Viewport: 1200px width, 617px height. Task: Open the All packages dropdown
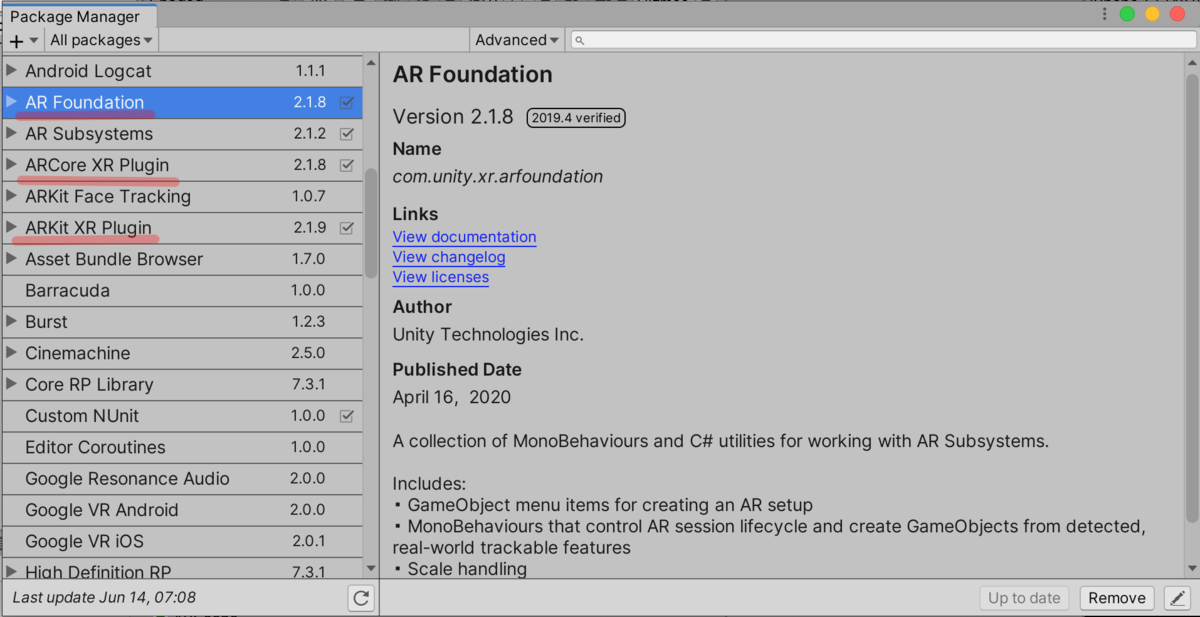click(x=101, y=40)
